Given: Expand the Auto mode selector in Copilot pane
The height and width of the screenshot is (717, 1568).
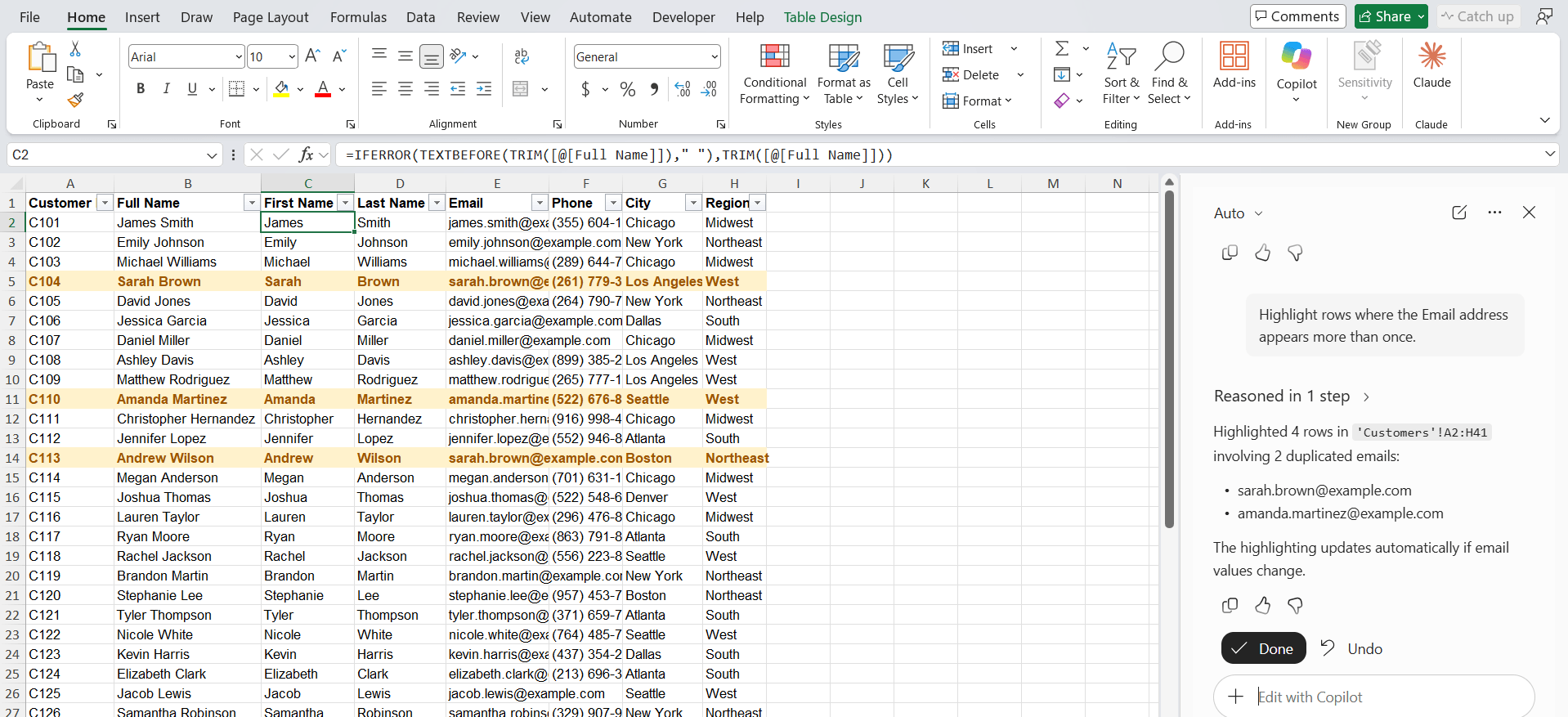Looking at the screenshot, I should click(1239, 213).
